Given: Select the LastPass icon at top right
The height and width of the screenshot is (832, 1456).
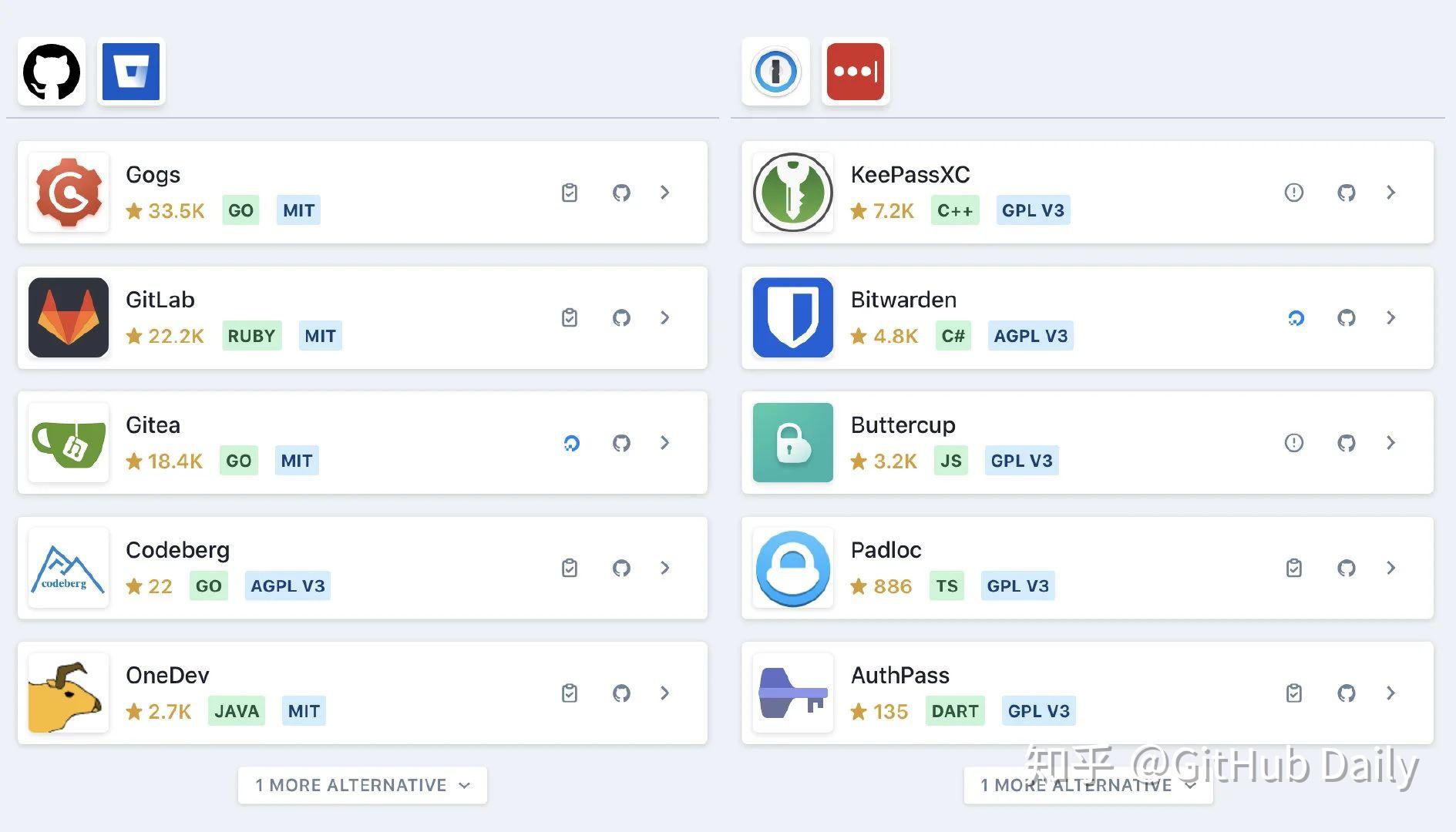Looking at the screenshot, I should pos(856,71).
